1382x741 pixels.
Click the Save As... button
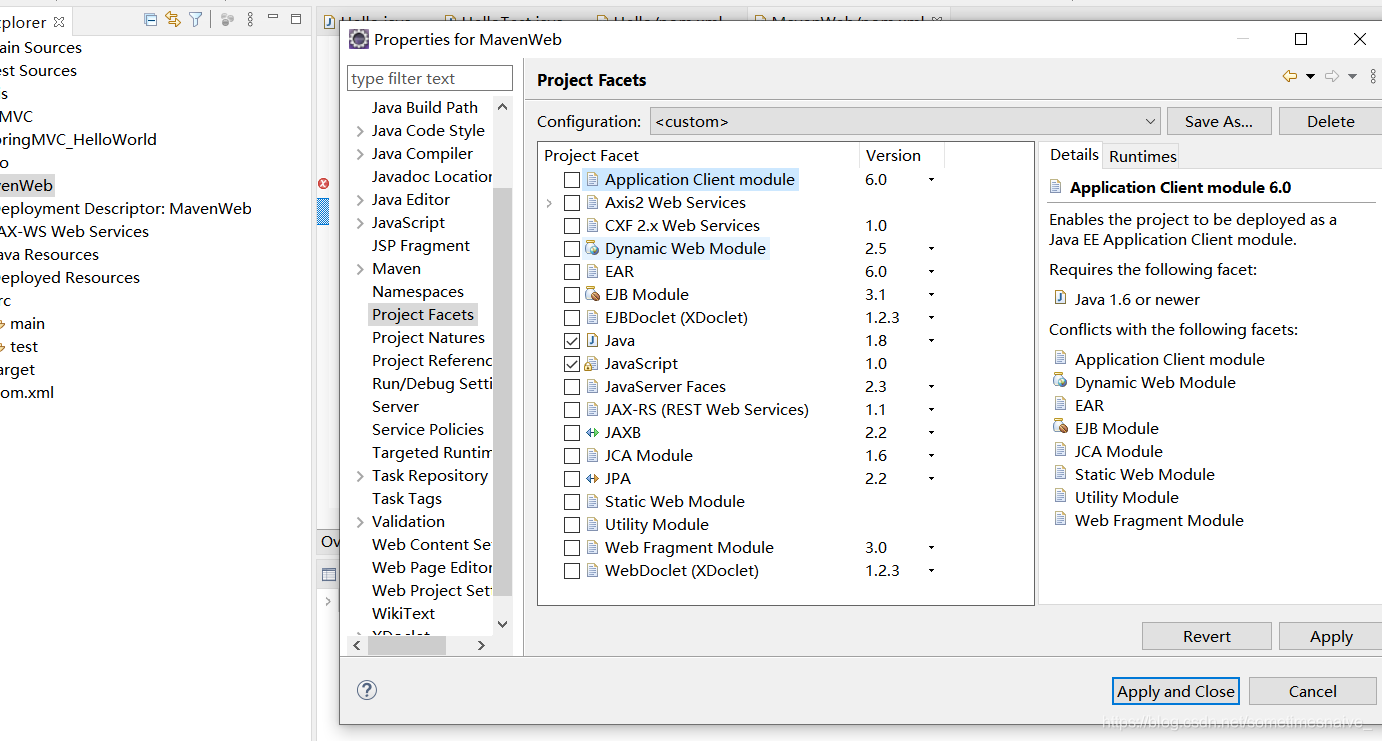coord(1219,121)
